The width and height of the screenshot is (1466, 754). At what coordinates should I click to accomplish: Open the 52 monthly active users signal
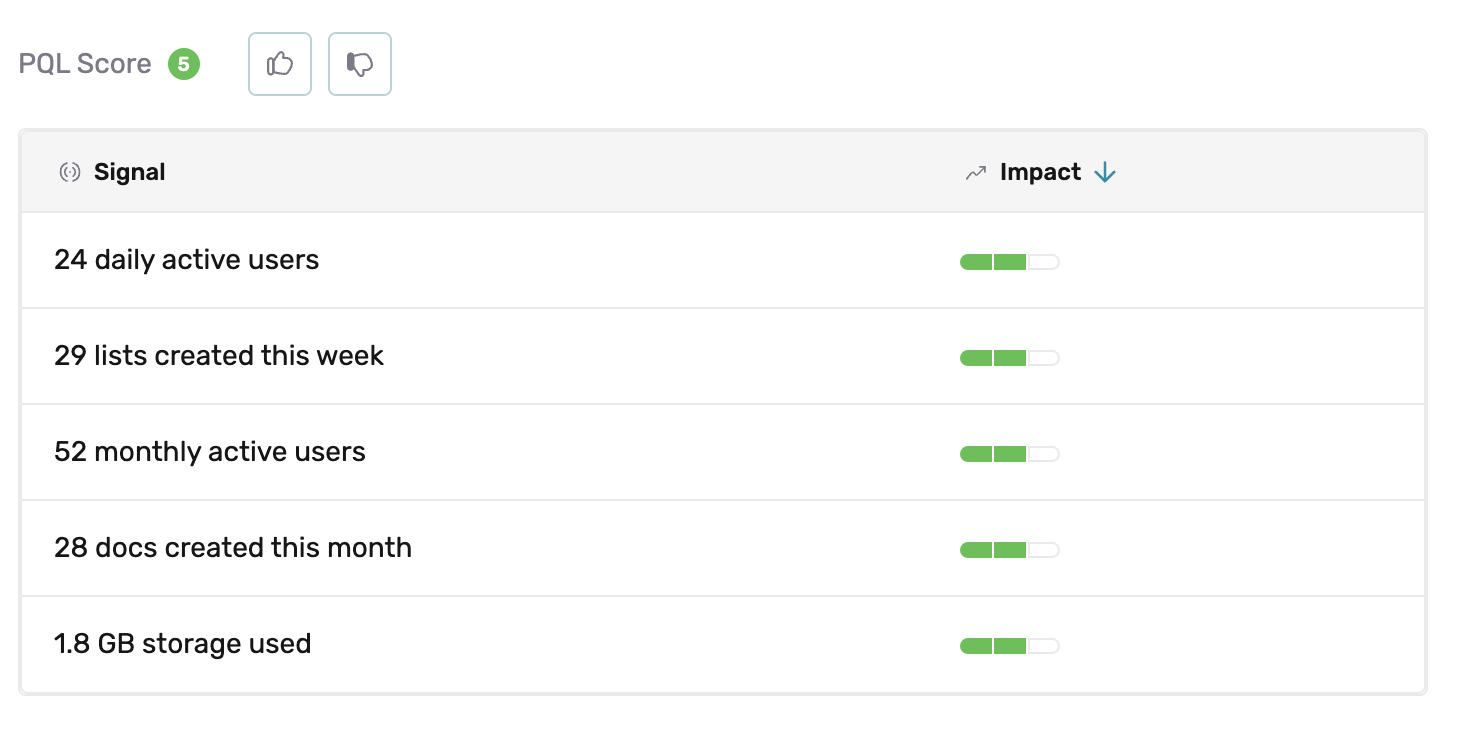coord(210,452)
